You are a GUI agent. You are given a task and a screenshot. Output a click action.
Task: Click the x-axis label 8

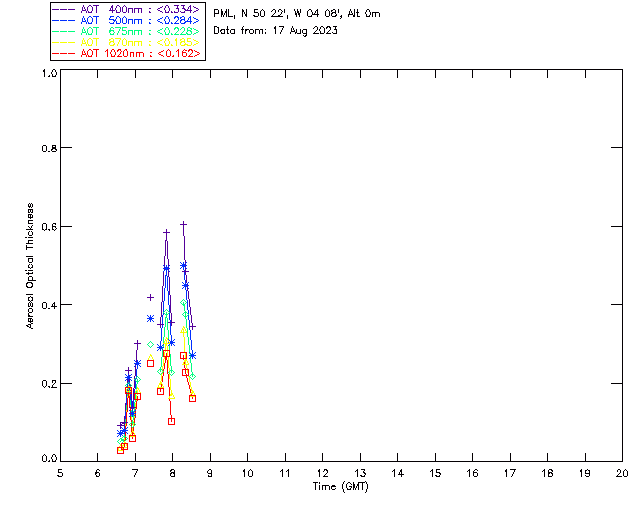pos(173,473)
